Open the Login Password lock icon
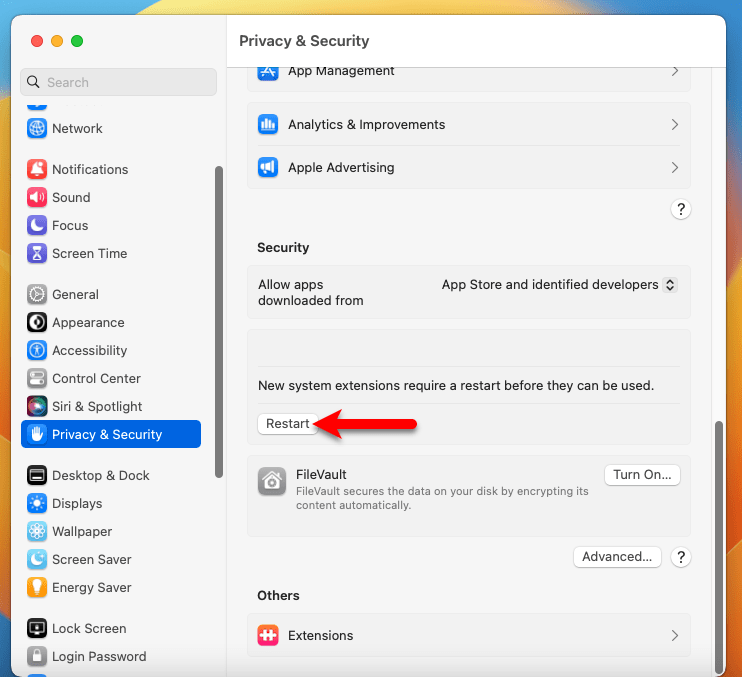The image size is (742, 677). coord(37,656)
